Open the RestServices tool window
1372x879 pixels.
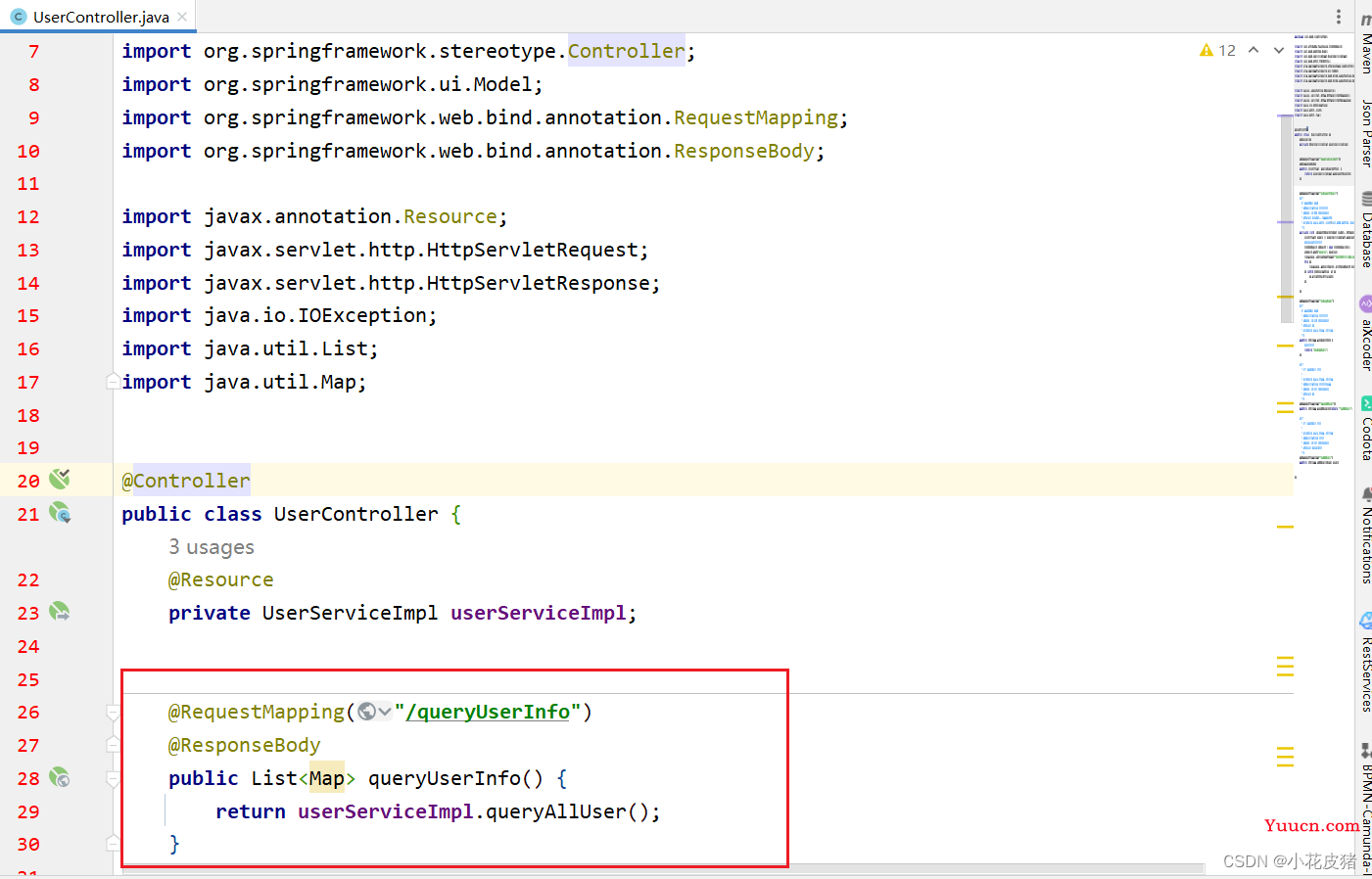[1366, 663]
